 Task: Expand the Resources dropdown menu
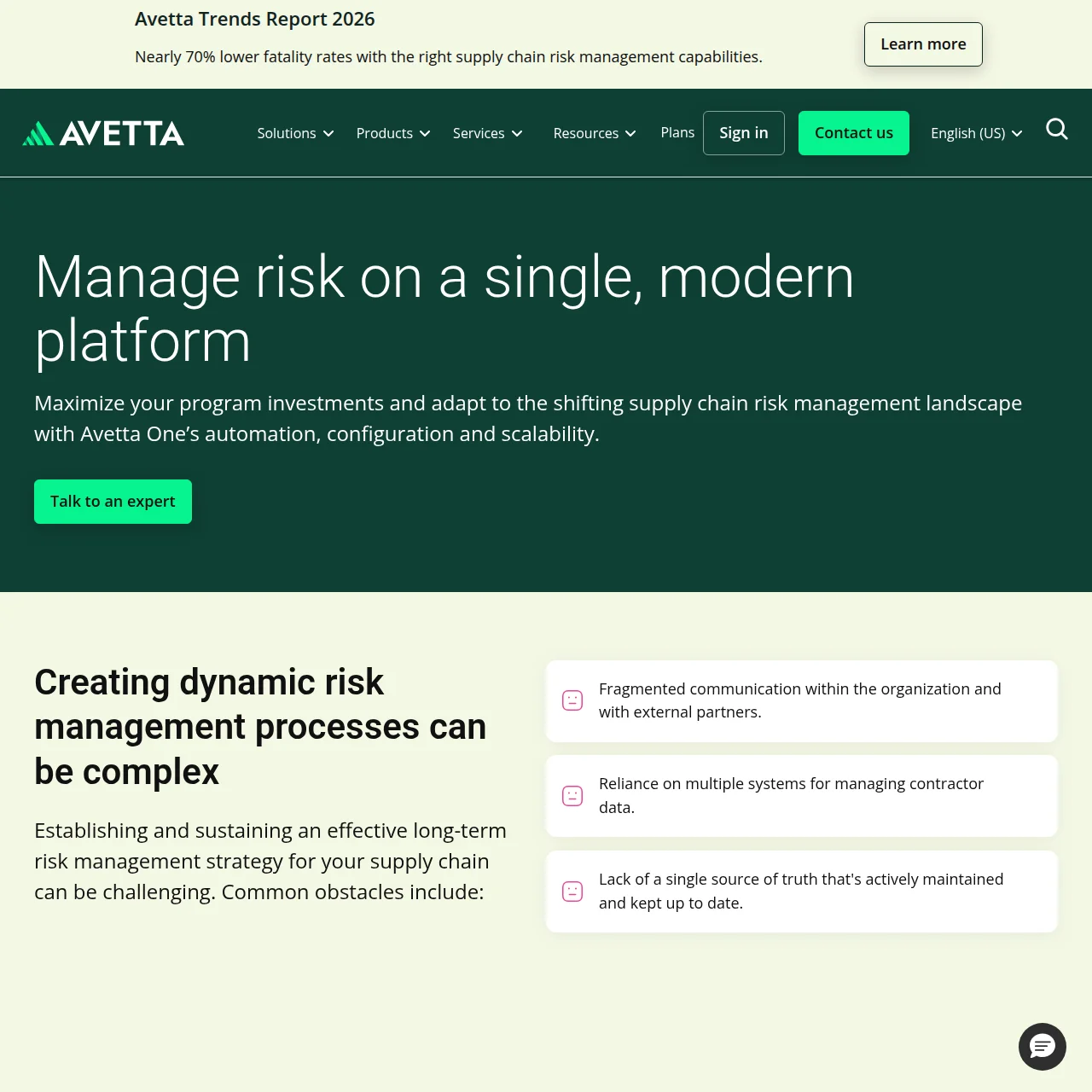click(595, 133)
